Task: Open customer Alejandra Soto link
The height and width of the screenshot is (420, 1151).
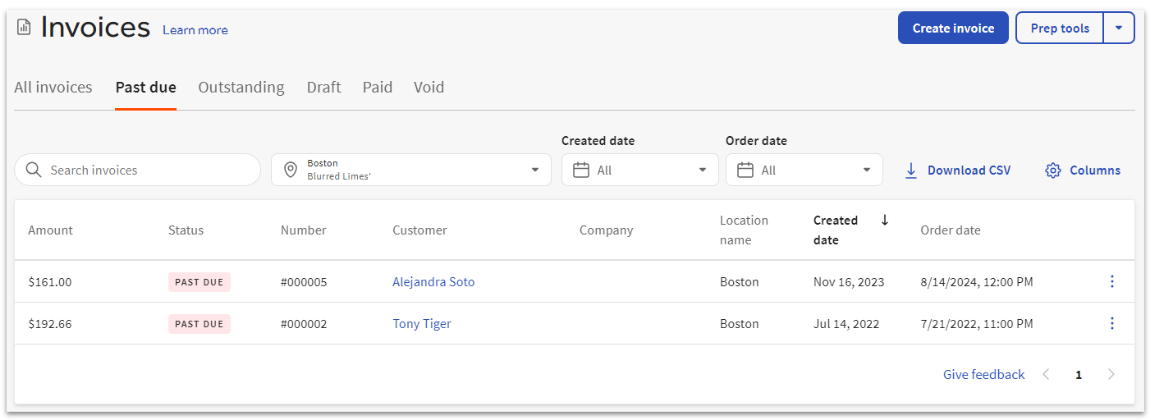Action: tap(433, 282)
